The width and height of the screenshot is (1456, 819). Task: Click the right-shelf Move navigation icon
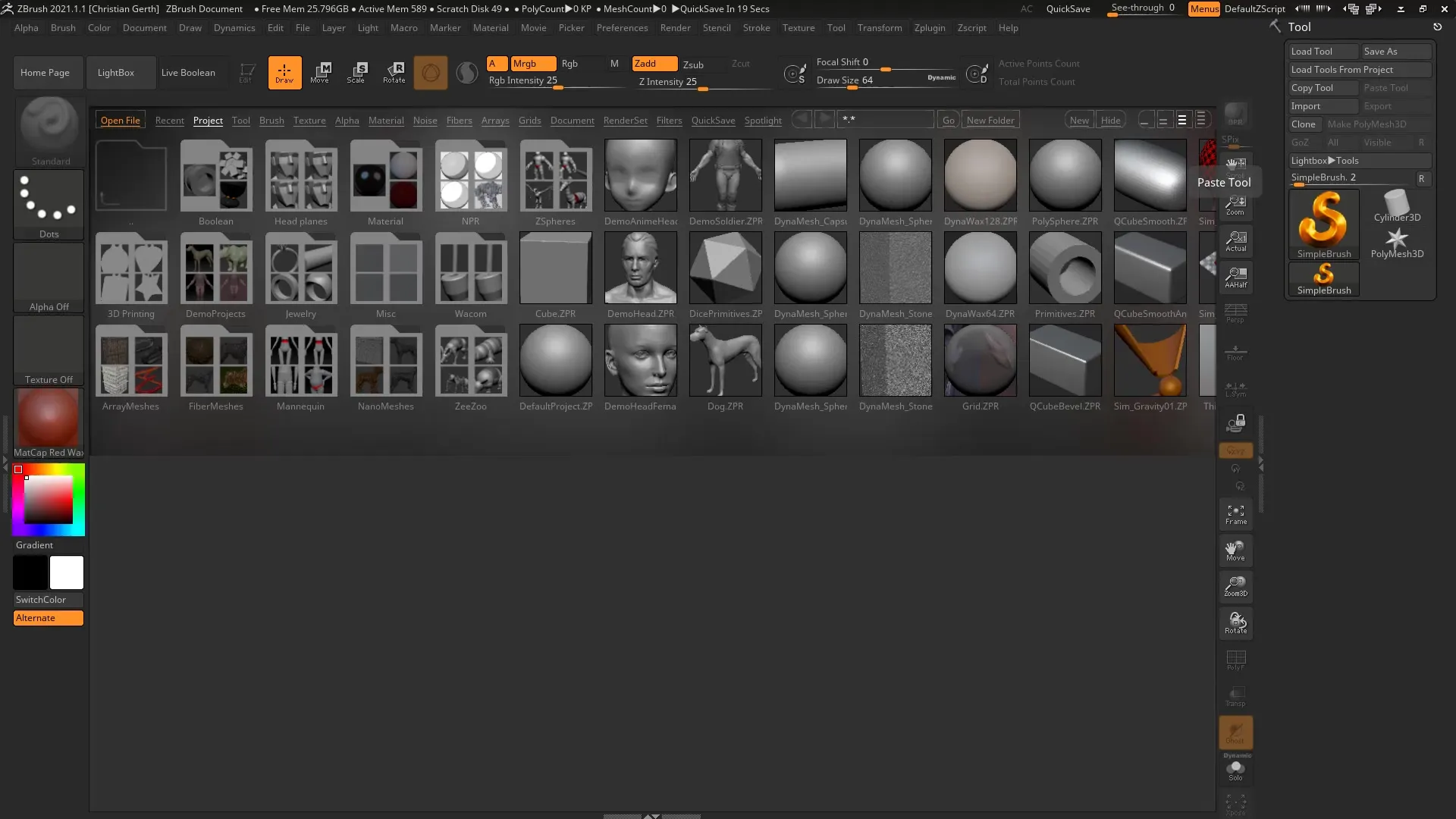point(1236,551)
